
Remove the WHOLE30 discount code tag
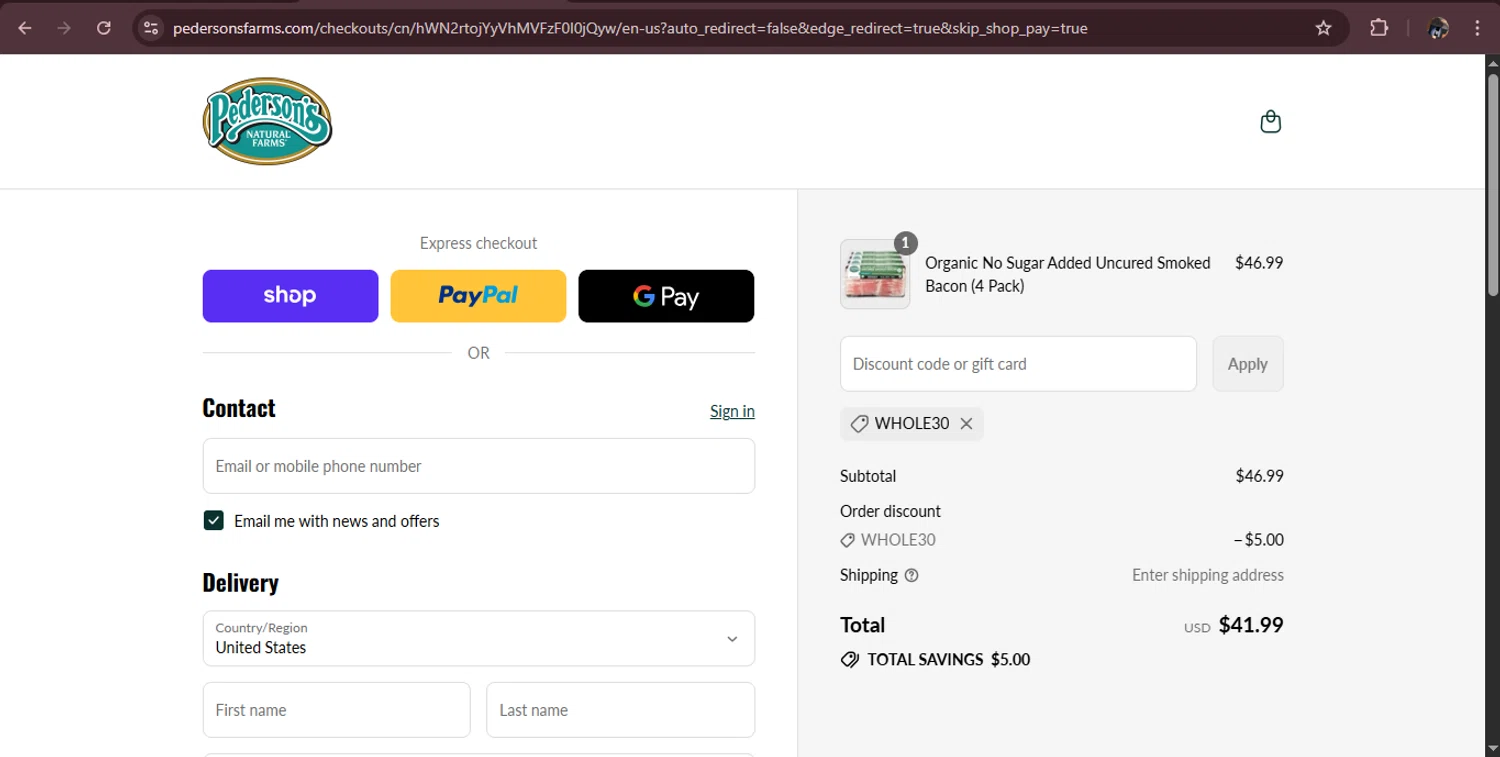point(966,424)
